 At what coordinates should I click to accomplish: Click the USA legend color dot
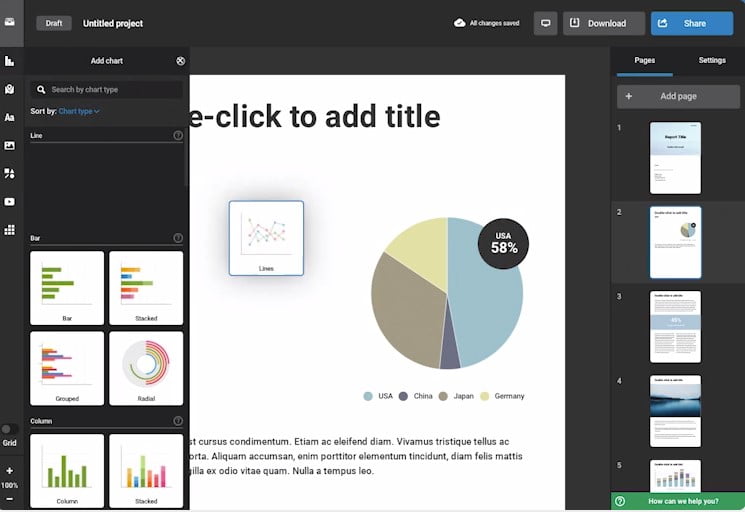coord(368,396)
